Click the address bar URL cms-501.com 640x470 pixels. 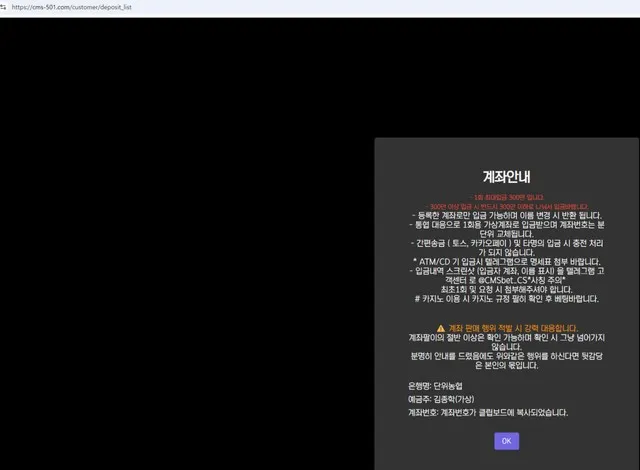(71, 7)
